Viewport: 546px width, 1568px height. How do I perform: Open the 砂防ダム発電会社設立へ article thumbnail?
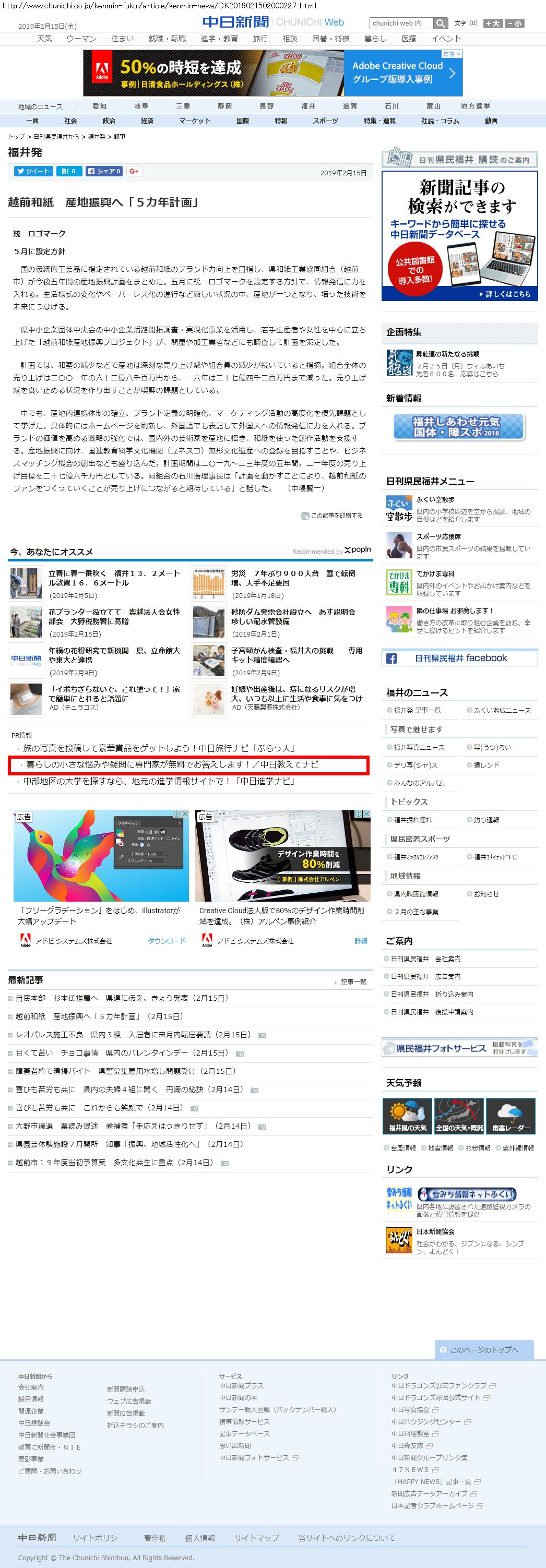pos(208,622)
